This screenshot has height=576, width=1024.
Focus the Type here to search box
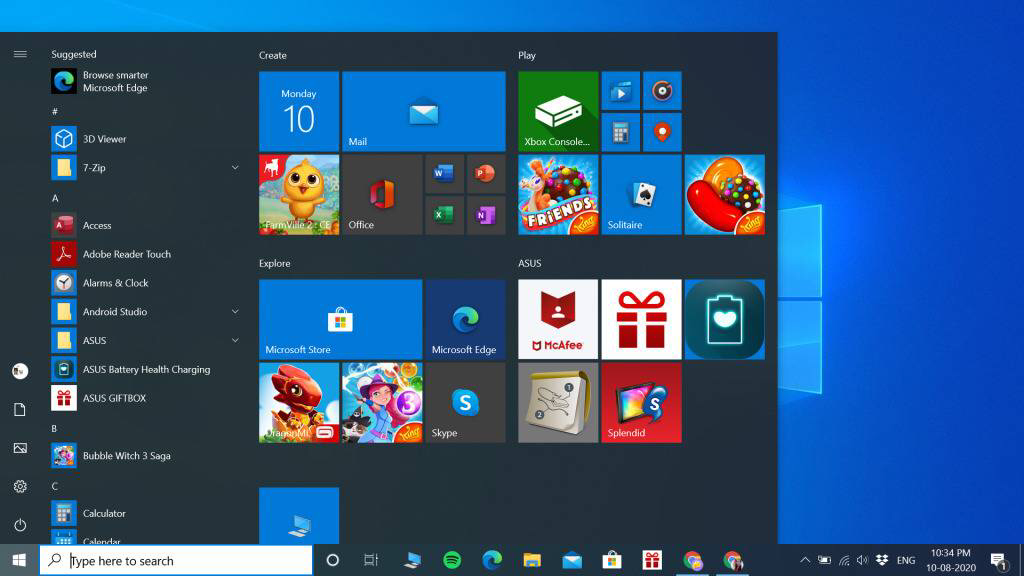click(x=176, y=560)
